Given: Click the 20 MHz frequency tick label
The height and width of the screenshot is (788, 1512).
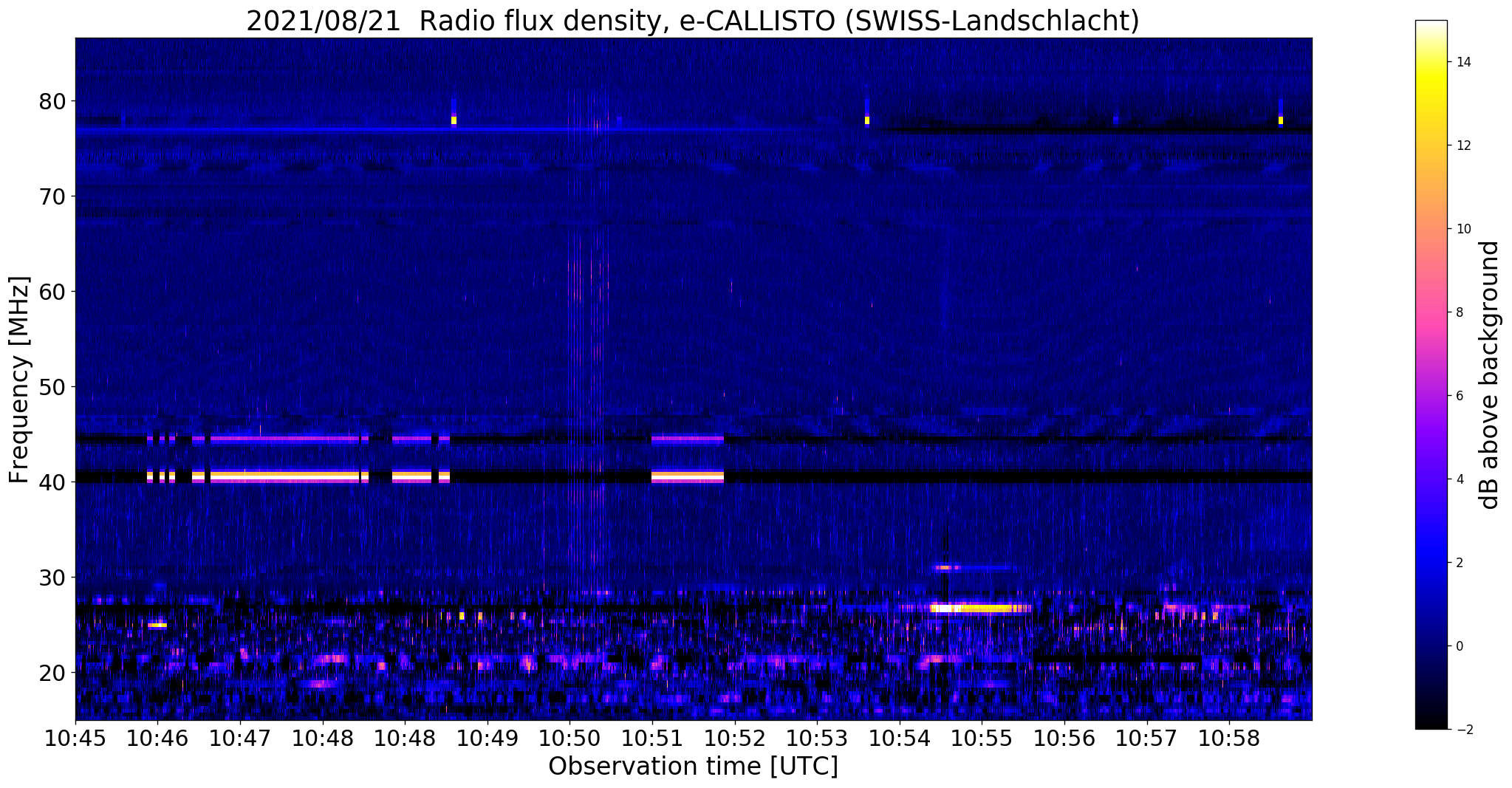Looking at the screenshot, I should point(52,673).
